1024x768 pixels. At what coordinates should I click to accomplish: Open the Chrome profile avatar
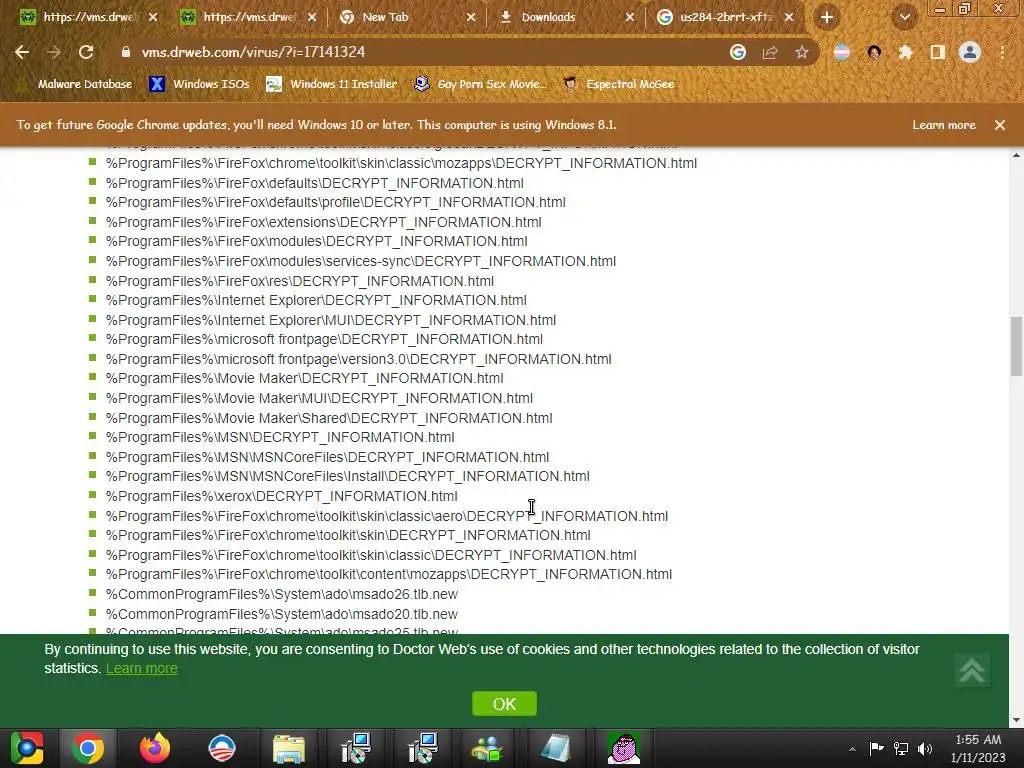[970, 52]
